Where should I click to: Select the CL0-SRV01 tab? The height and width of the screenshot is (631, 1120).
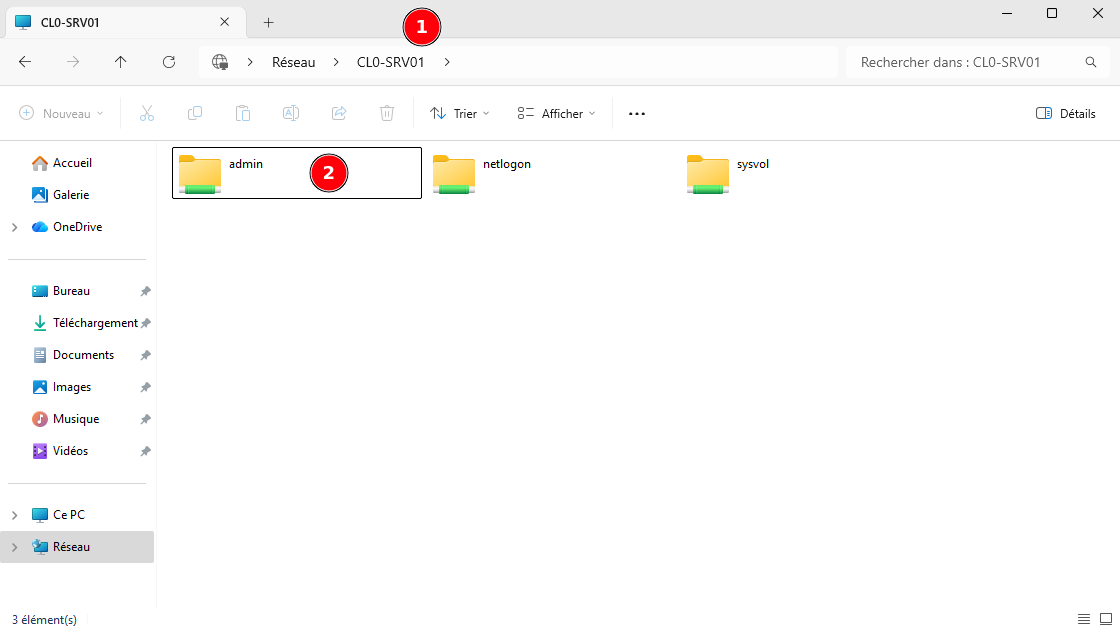126,22
